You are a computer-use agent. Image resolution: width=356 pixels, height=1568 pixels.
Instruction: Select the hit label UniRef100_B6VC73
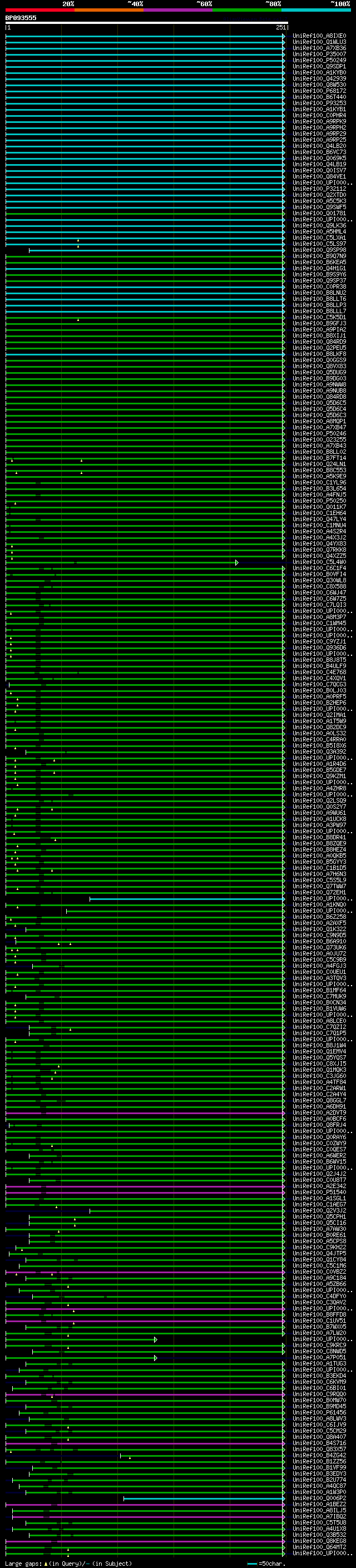[x=319, y=152]
